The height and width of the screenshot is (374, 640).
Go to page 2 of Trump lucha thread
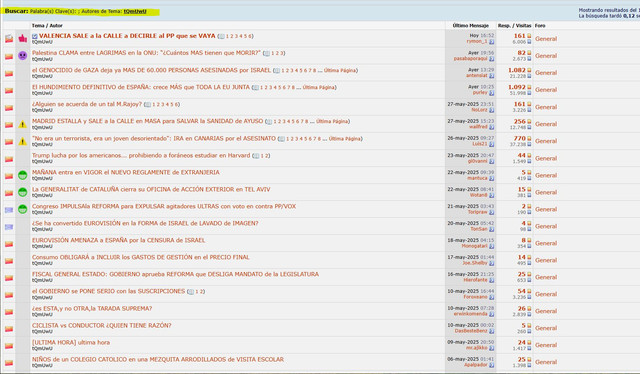point(268,156)
